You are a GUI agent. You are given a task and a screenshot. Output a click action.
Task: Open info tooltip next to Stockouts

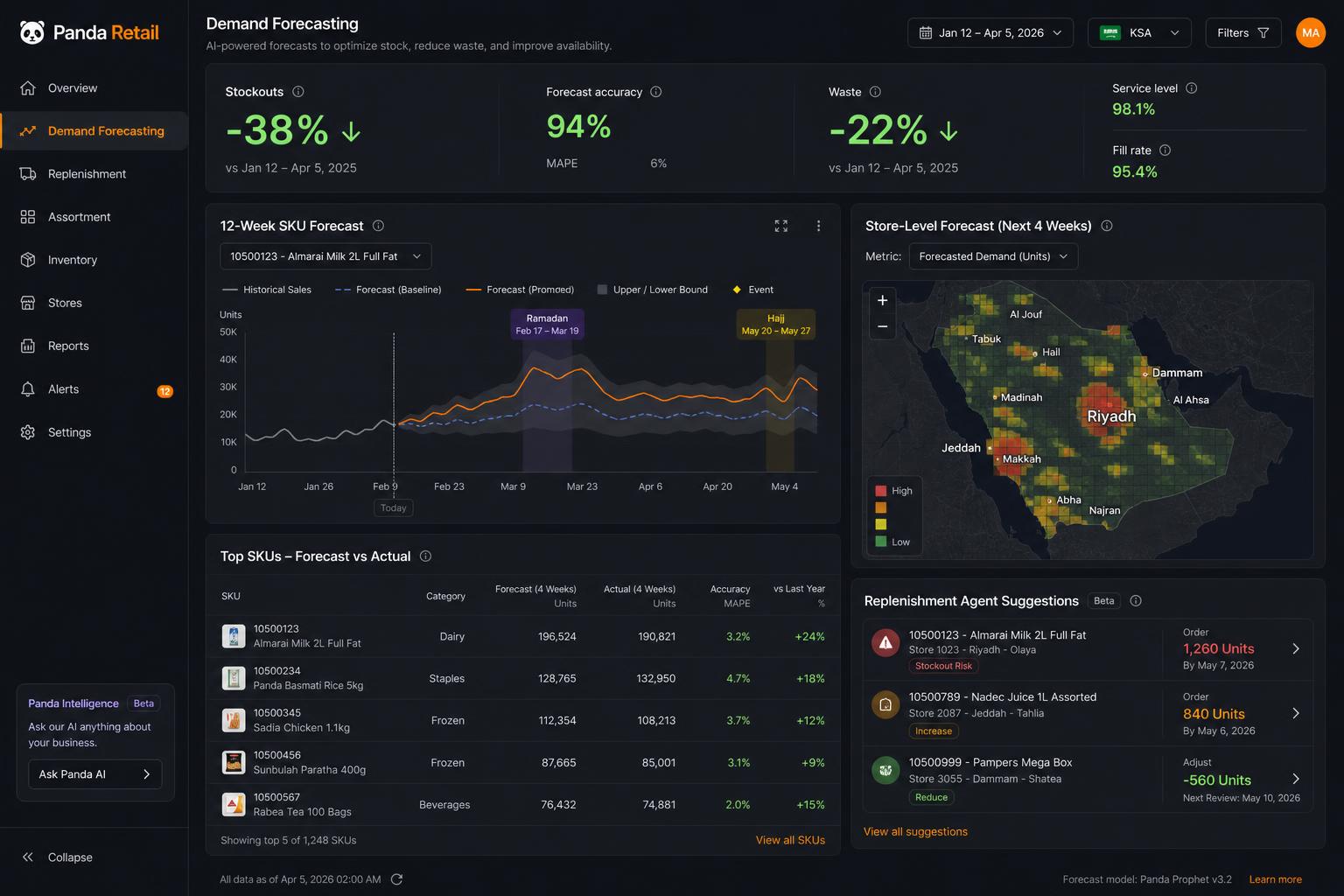click(298, 92)
